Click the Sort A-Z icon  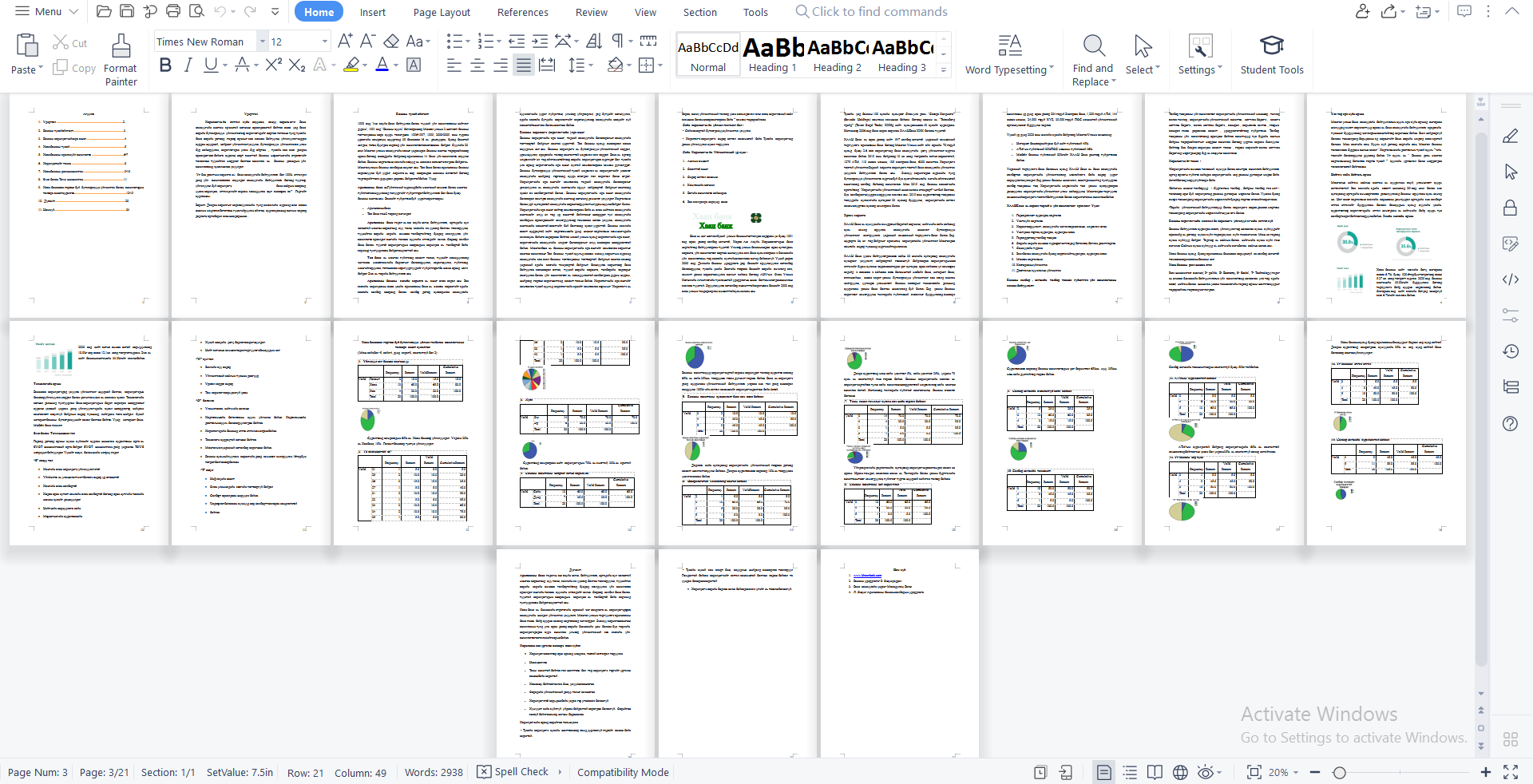coord(594,41)
